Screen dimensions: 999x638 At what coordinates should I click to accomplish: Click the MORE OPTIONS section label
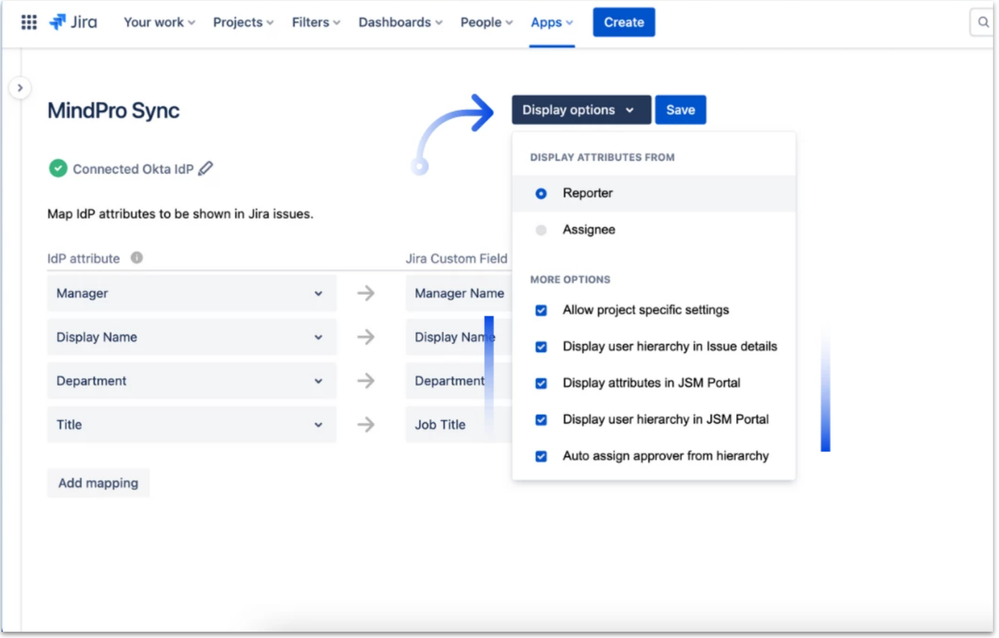coord(570,280)
